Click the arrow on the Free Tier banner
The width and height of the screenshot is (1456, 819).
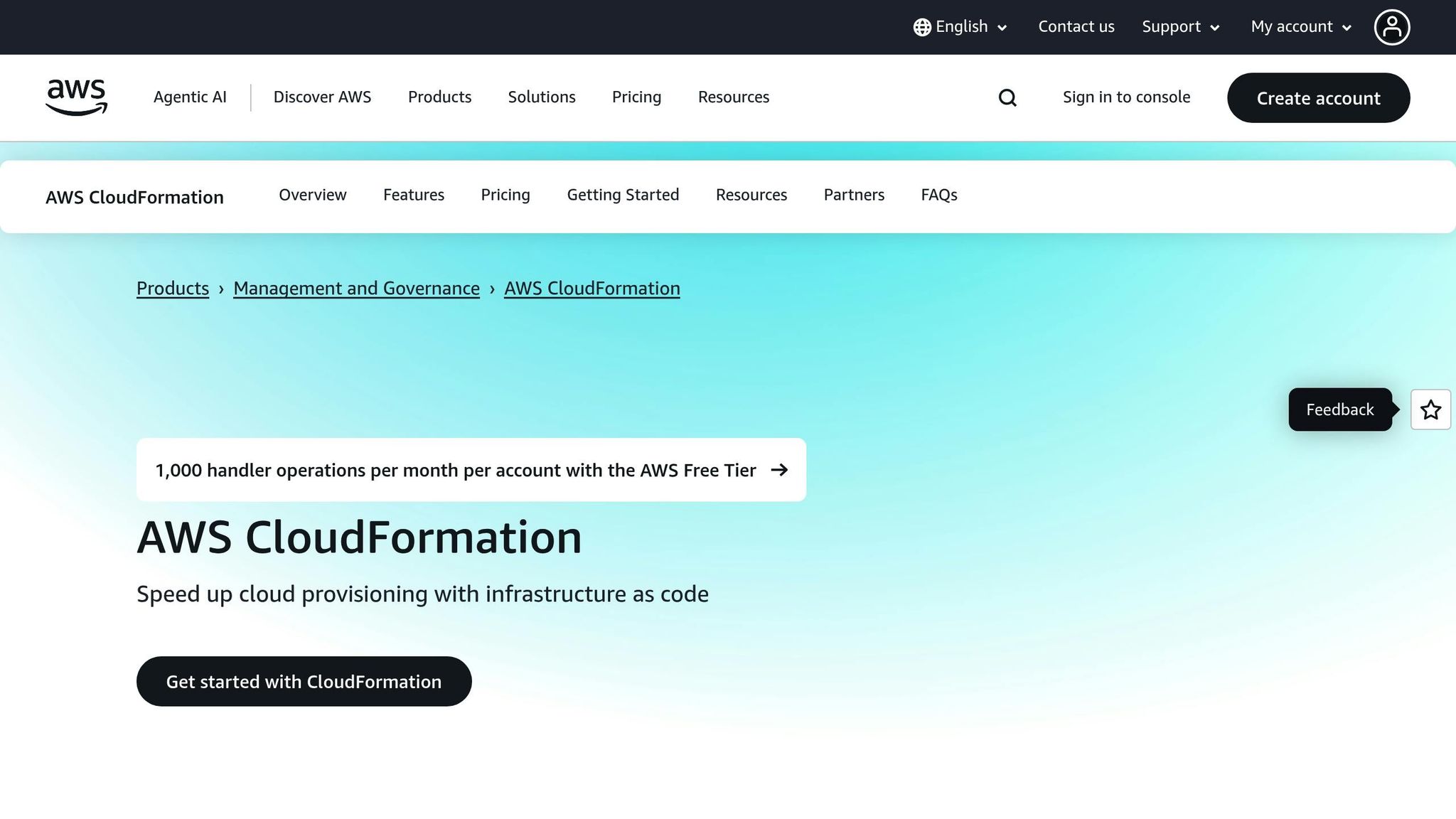pyautogui.click(x=781, y=470)
